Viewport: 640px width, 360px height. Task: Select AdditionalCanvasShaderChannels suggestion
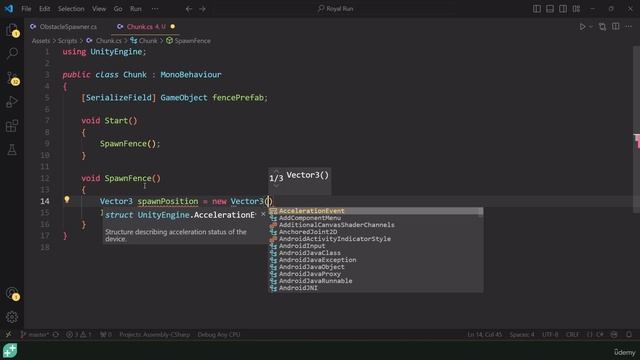376,224
